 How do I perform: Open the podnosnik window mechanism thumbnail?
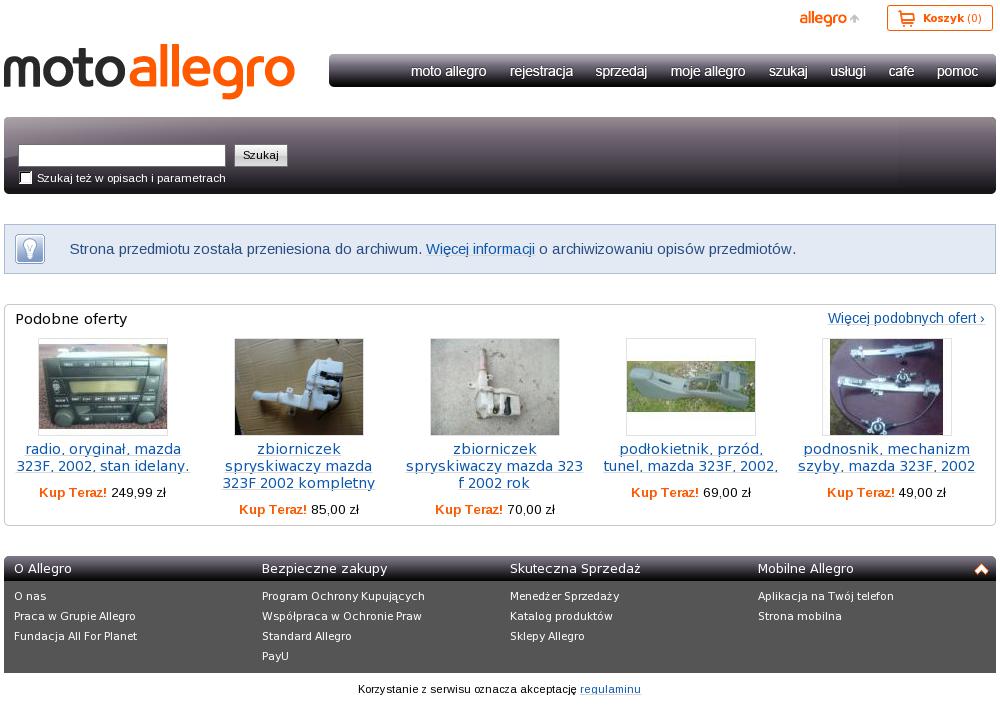coord(886,387)
